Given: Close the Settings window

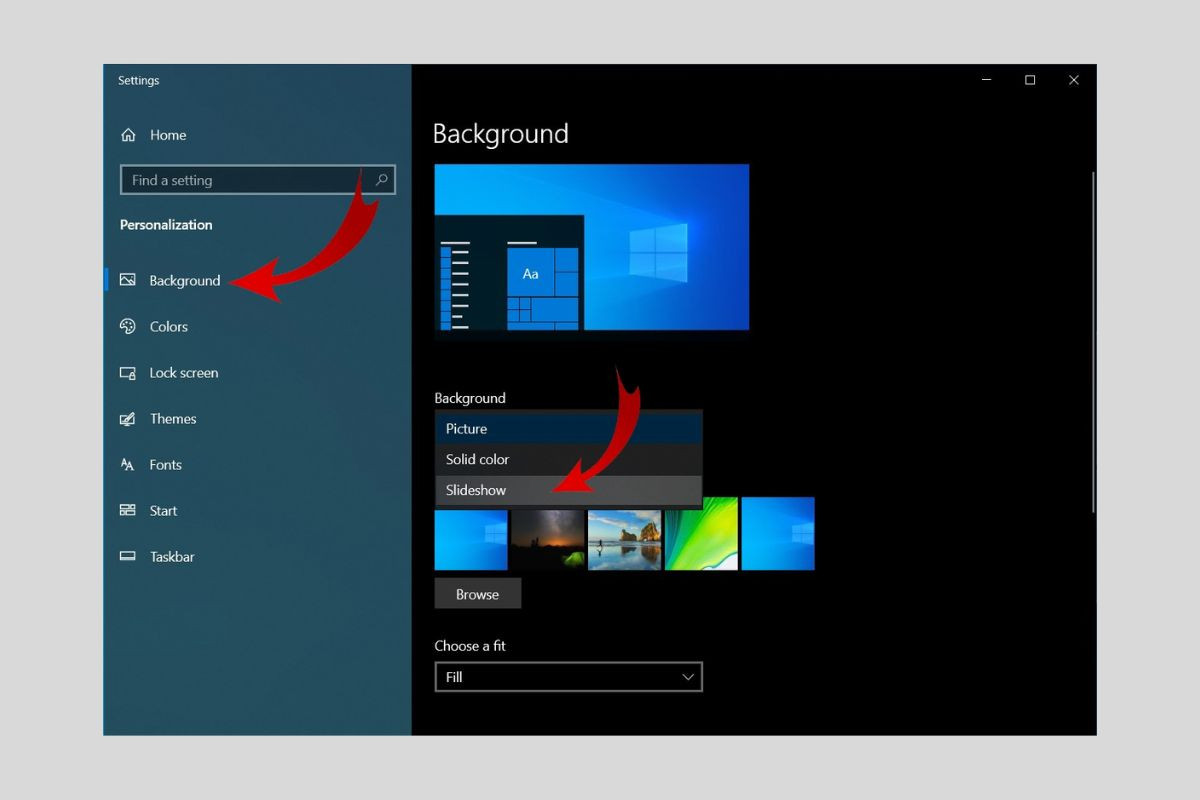Looking at the screenshot, I should (x=1074, y=80).
